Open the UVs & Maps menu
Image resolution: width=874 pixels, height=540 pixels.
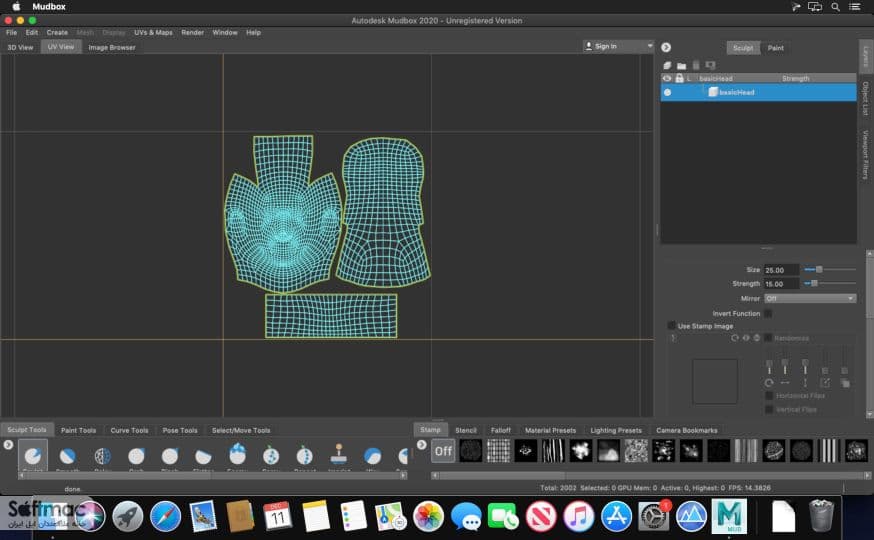[153, 32]
